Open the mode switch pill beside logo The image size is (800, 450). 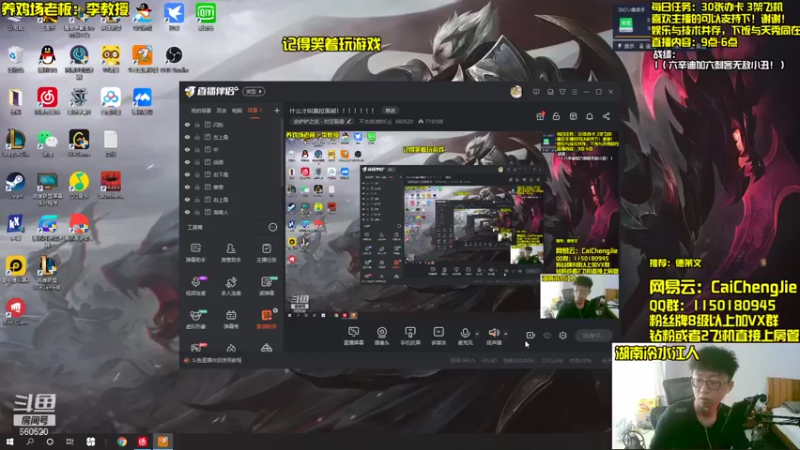254,92
